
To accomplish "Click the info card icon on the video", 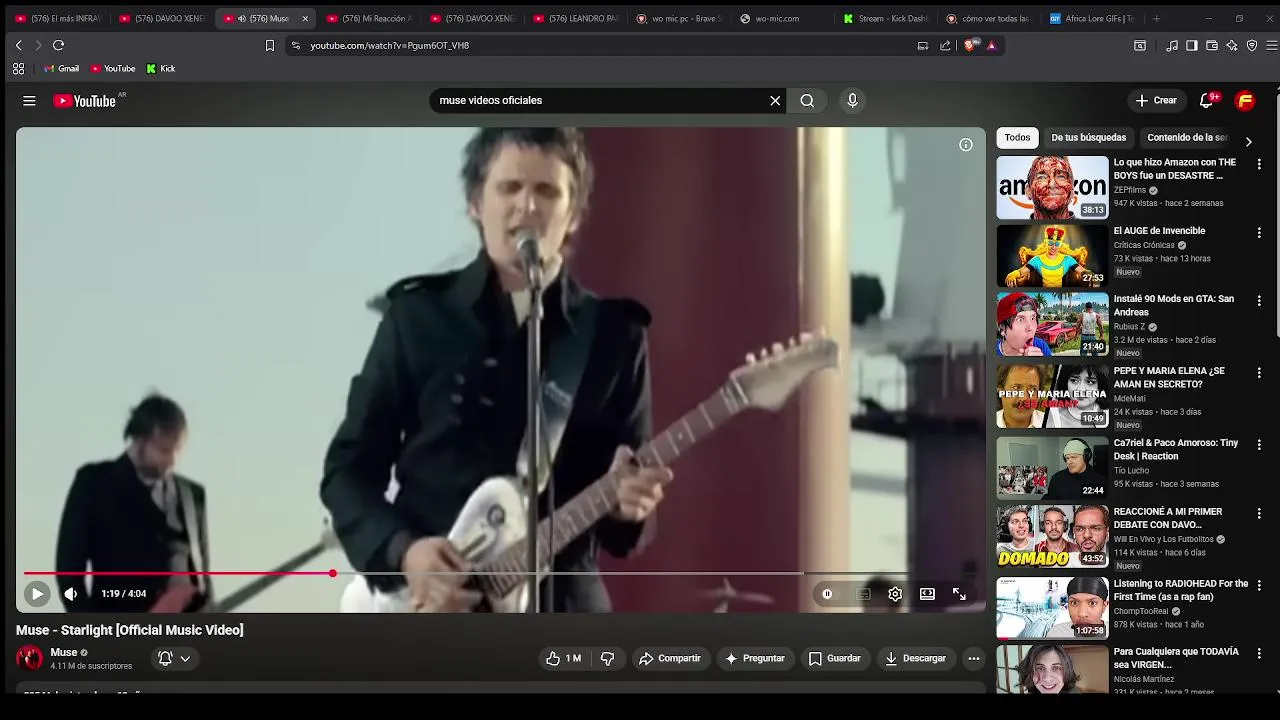I will [966, 145].
